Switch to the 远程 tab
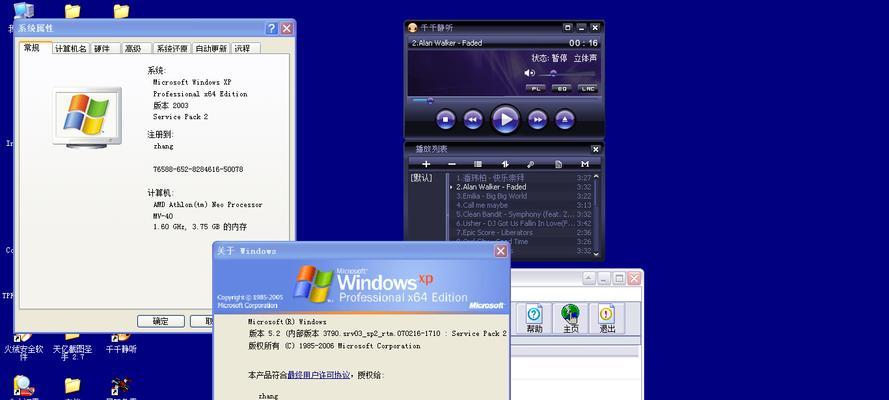889x400 pixels. tap(245, 49)
